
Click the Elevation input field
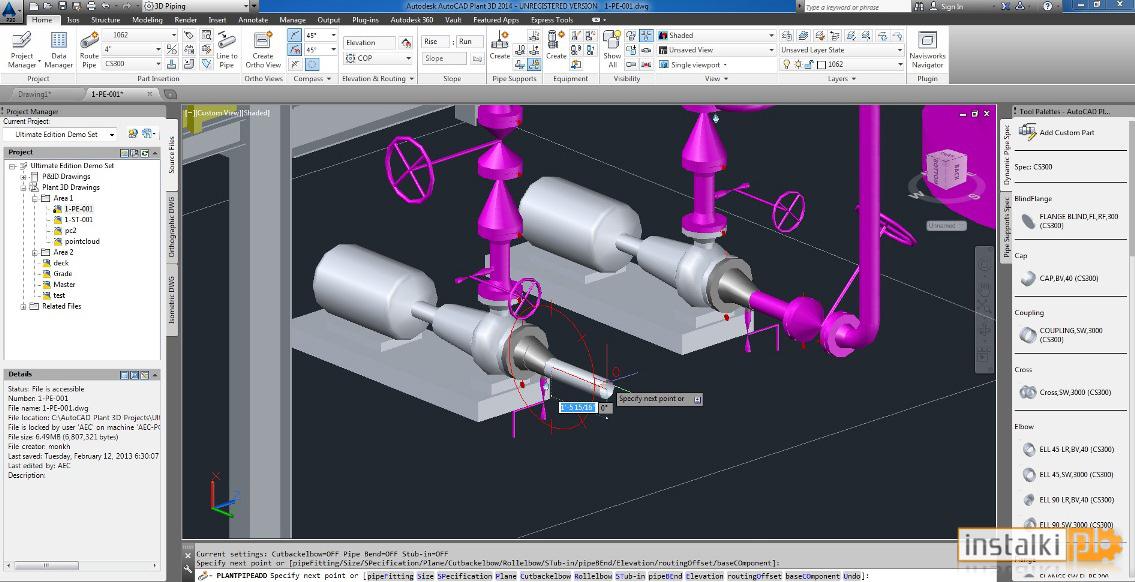pos(369,43)
